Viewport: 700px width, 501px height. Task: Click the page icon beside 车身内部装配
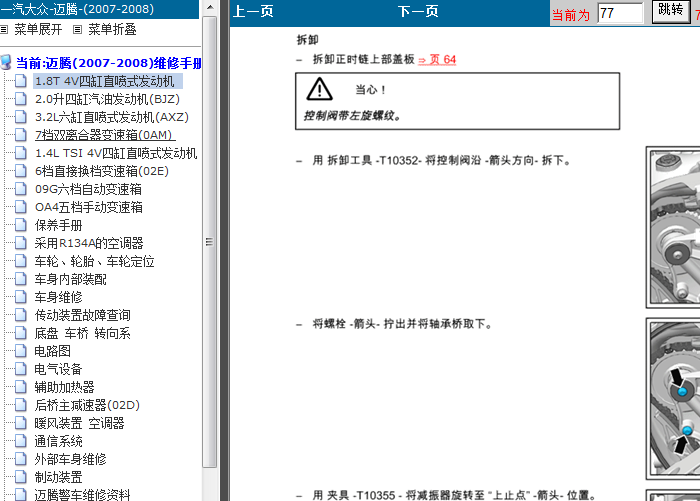pyautogui.click(x=21, y=279)
